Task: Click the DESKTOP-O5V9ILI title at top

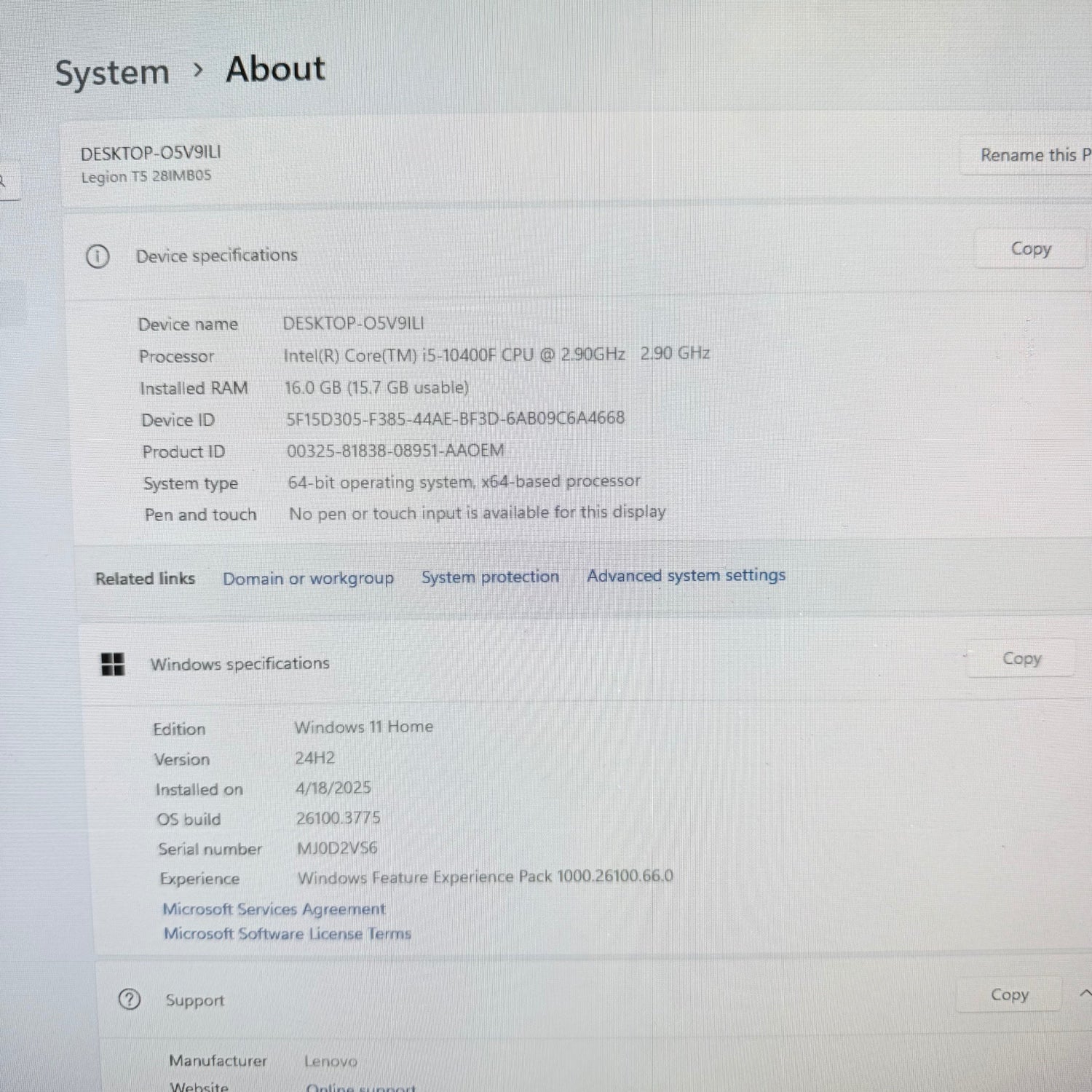Action: pos(151,153)
